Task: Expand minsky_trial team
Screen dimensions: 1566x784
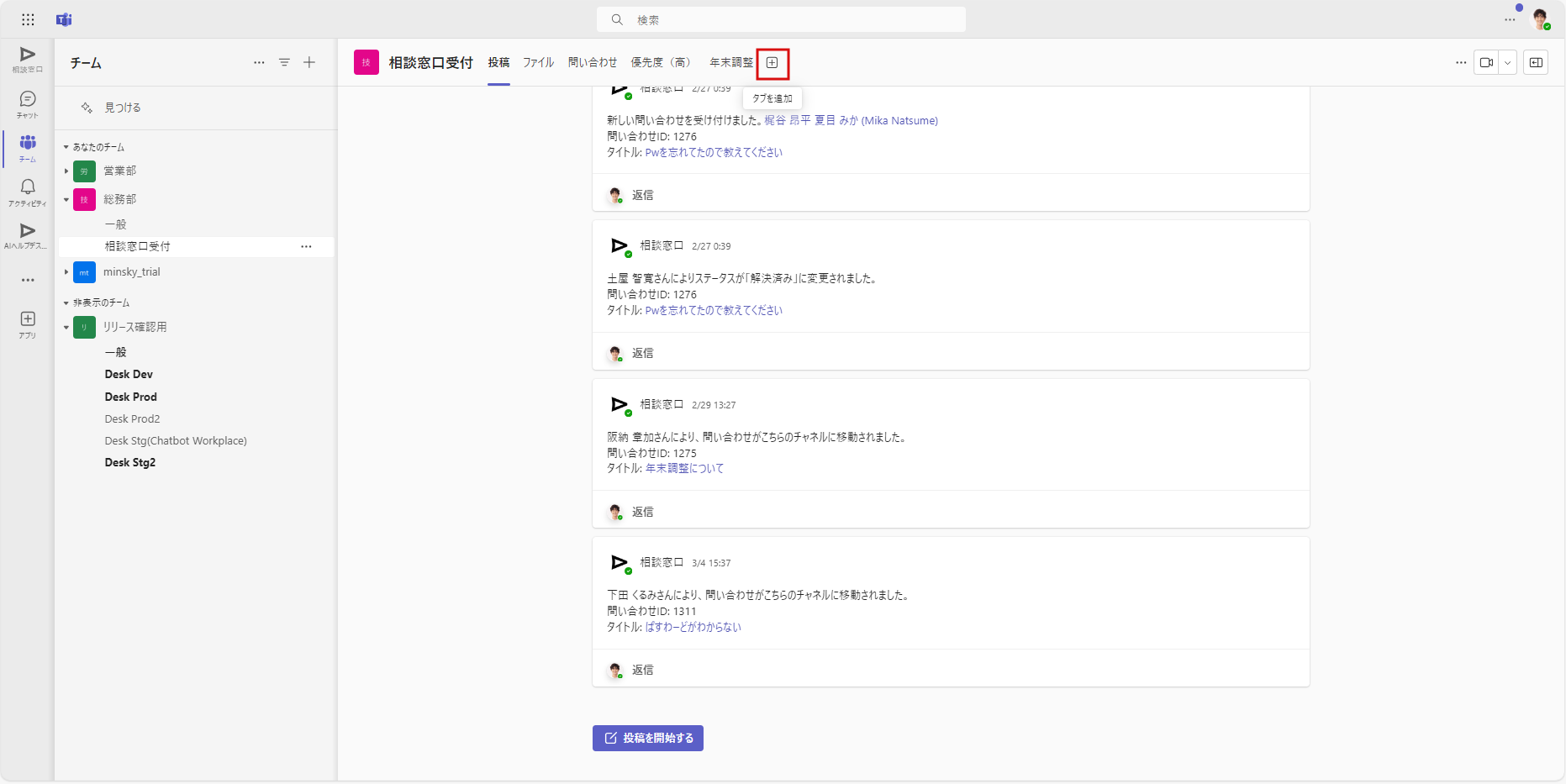Action: pyautogui.click(x=66, y=272)
